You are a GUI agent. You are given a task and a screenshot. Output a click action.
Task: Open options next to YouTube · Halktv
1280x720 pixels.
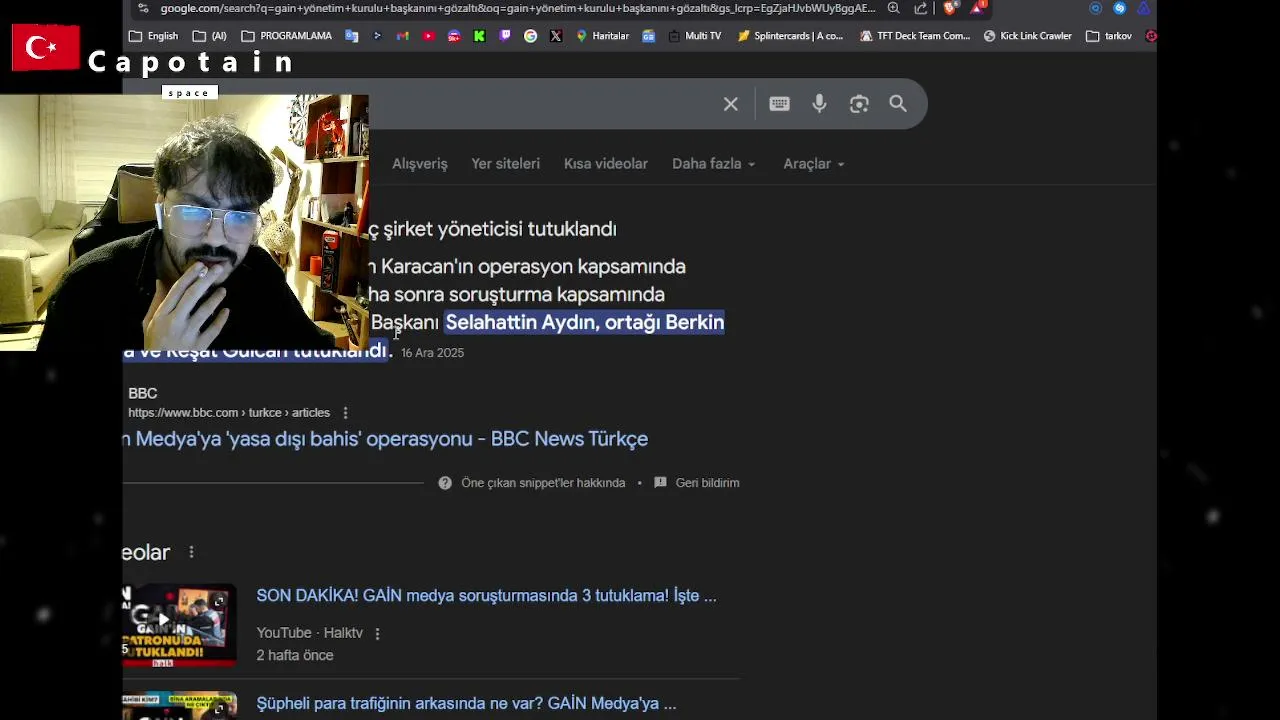coord(377,634)
